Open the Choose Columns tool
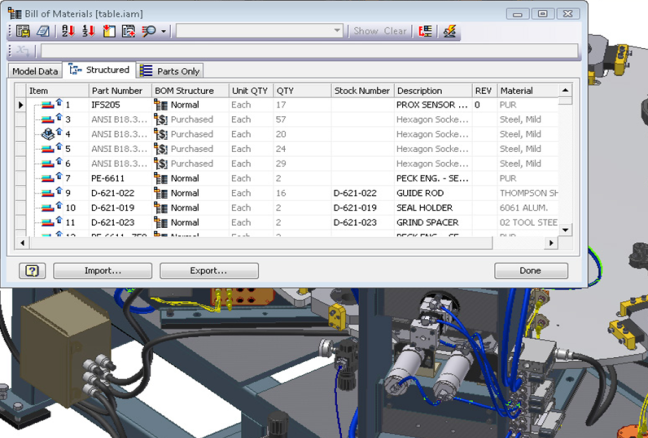648x438 pixels. (x=109, y=31)
